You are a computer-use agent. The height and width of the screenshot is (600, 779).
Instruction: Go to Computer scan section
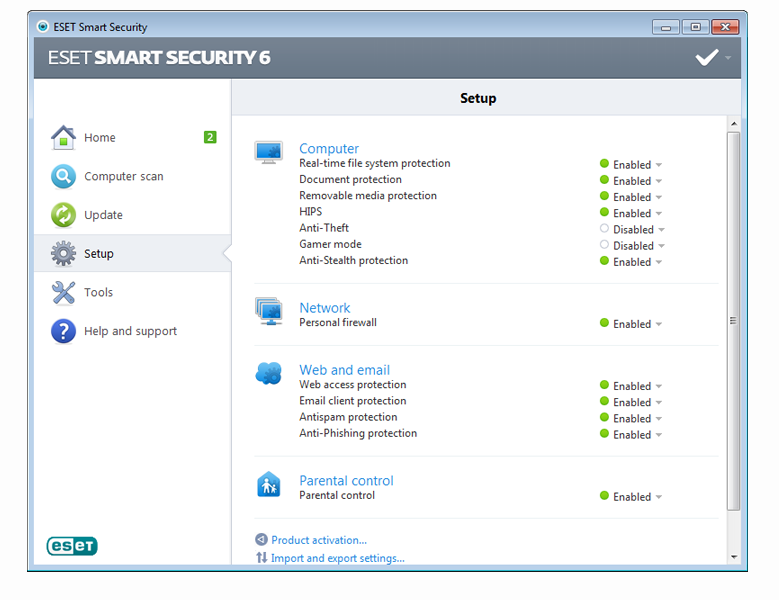pos(133,176)
